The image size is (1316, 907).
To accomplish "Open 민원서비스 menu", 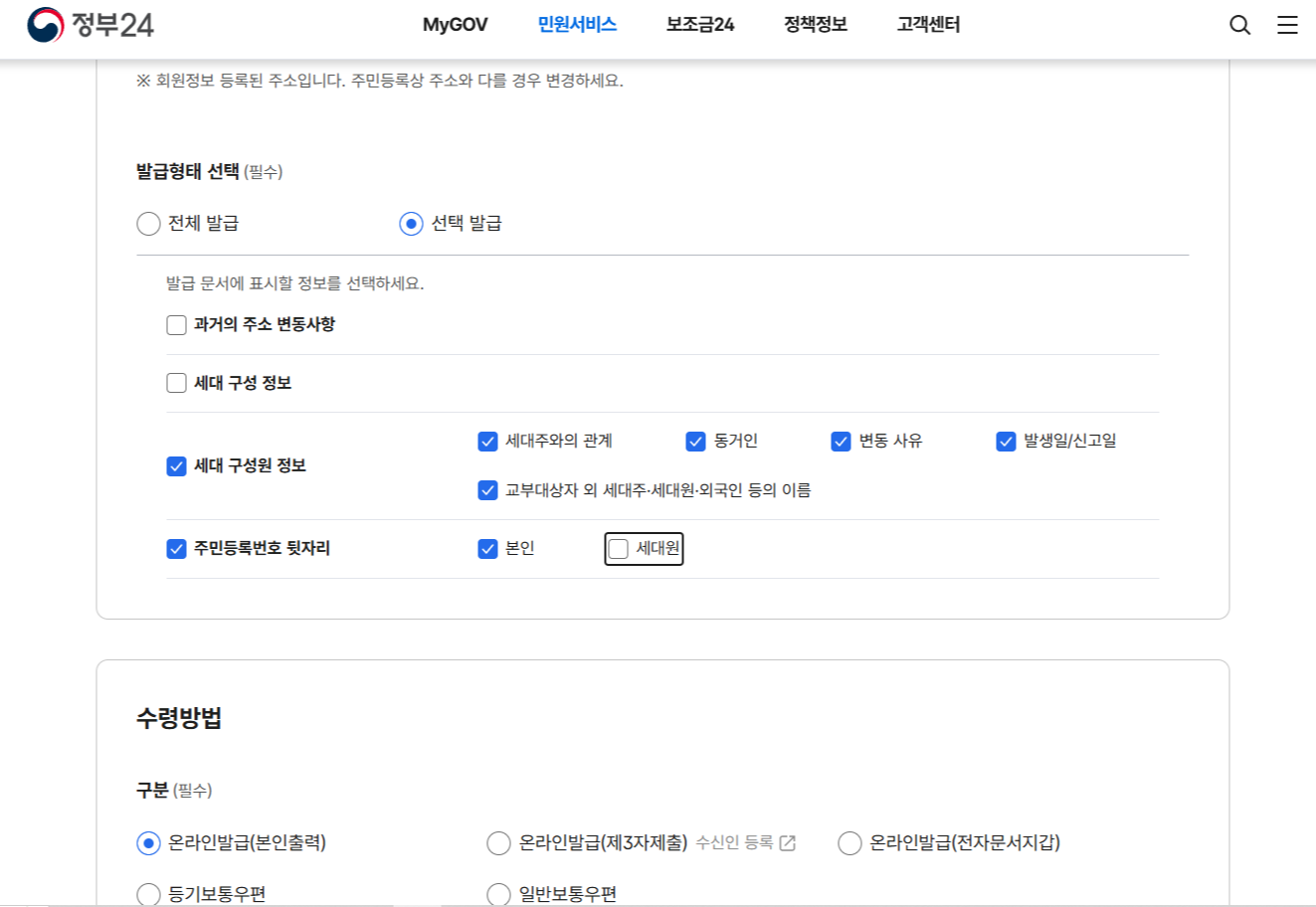I will (x=577, y=25).
